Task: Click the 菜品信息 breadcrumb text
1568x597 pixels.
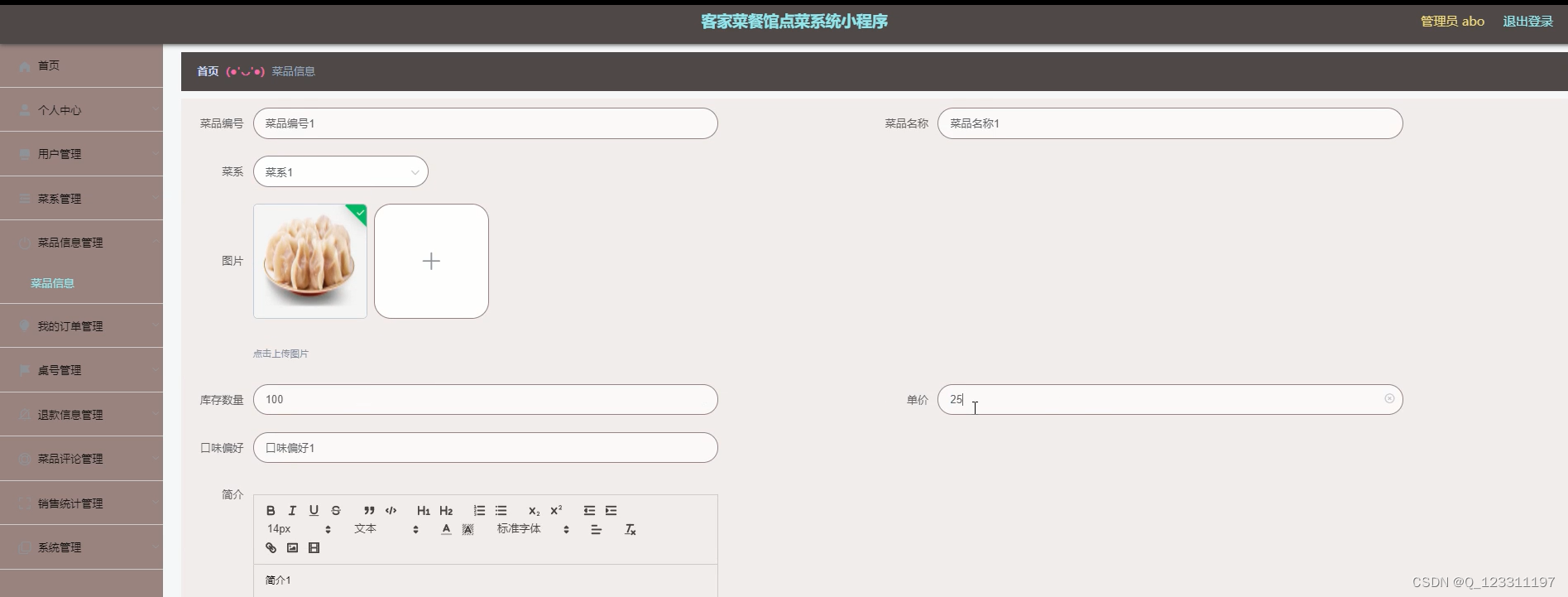Action: click(x=294, y=71)
